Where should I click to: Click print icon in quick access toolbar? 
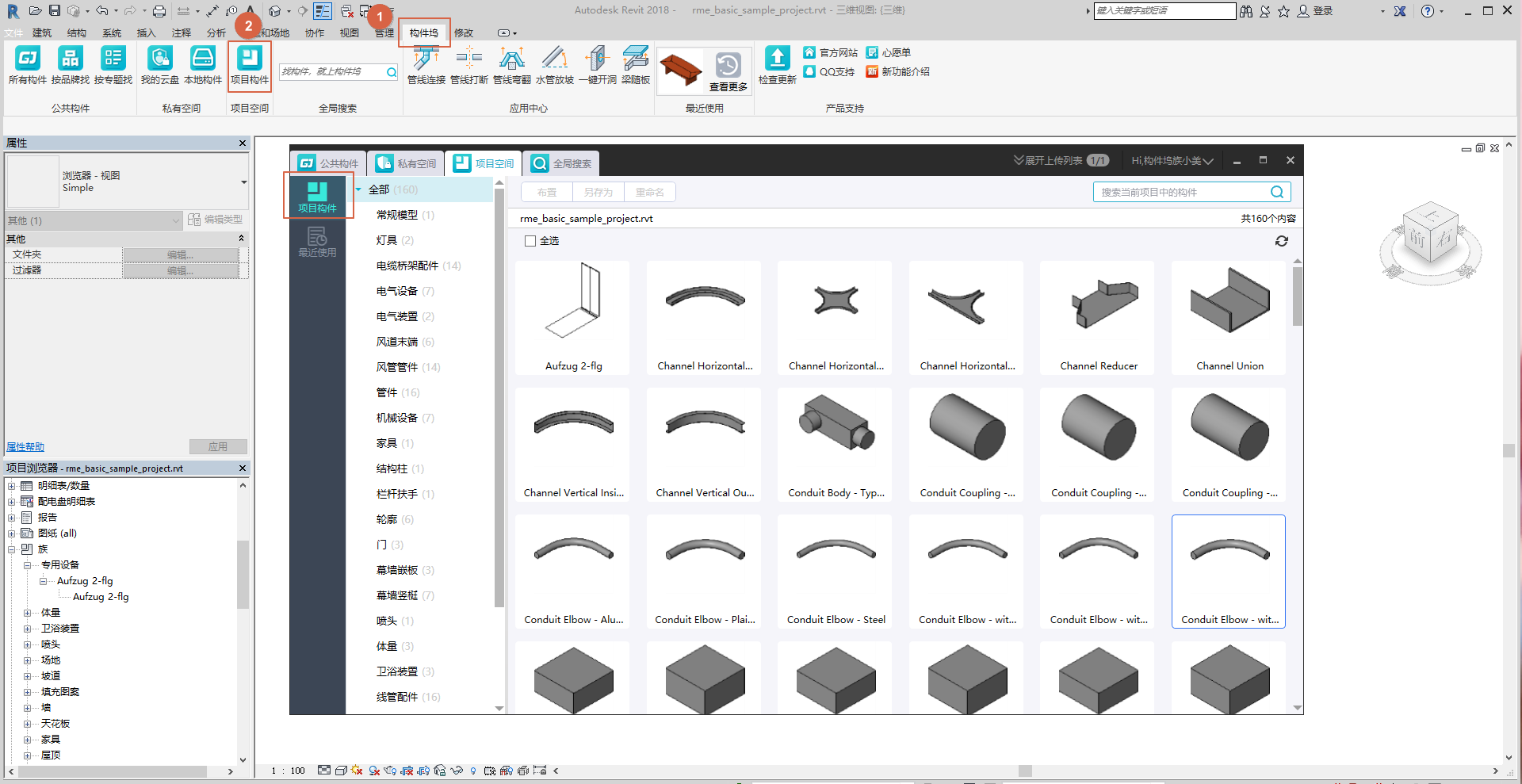[159, 11]
